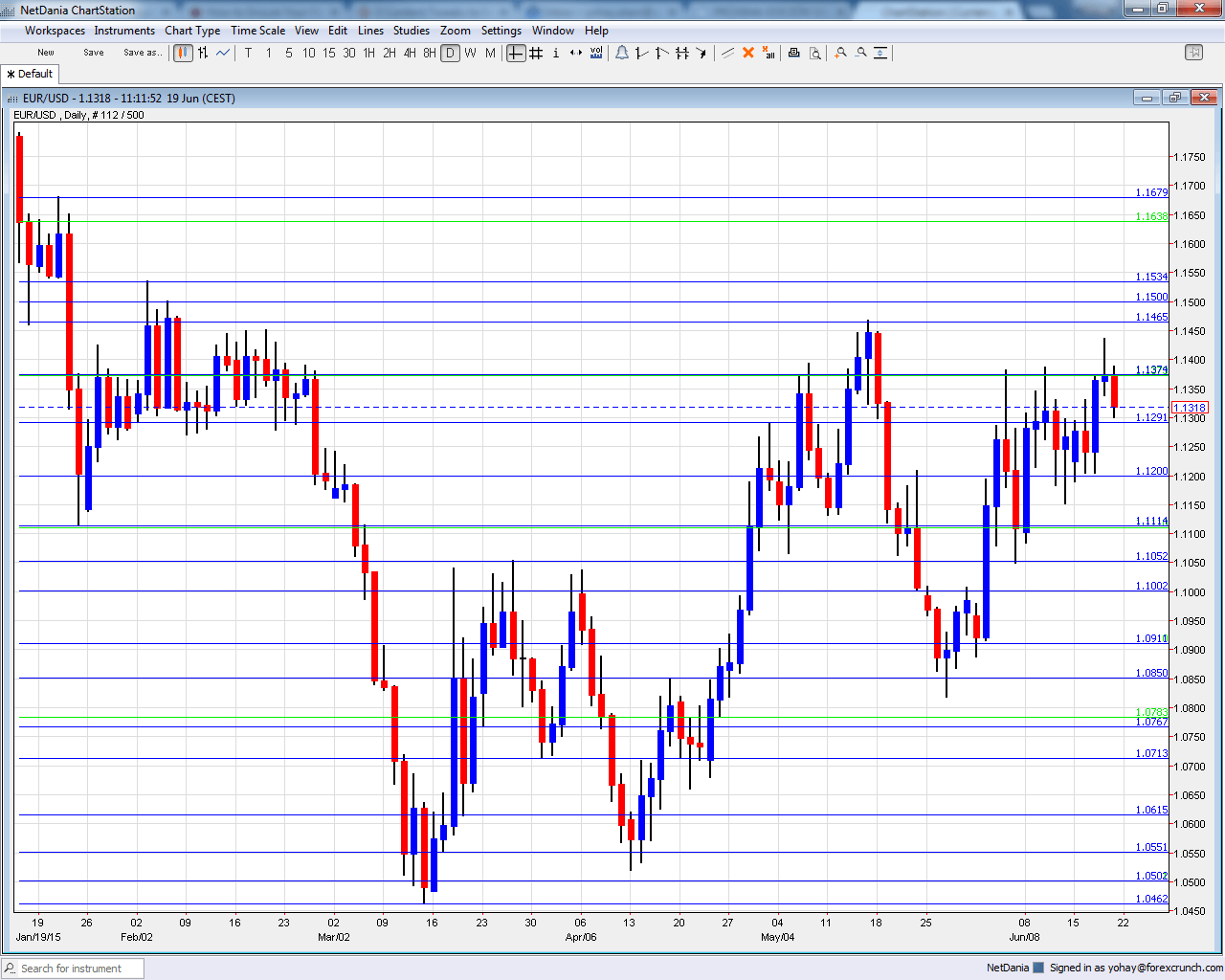Click the second order tool after bell
The image size is (1225, 980).
coord(662,53)
